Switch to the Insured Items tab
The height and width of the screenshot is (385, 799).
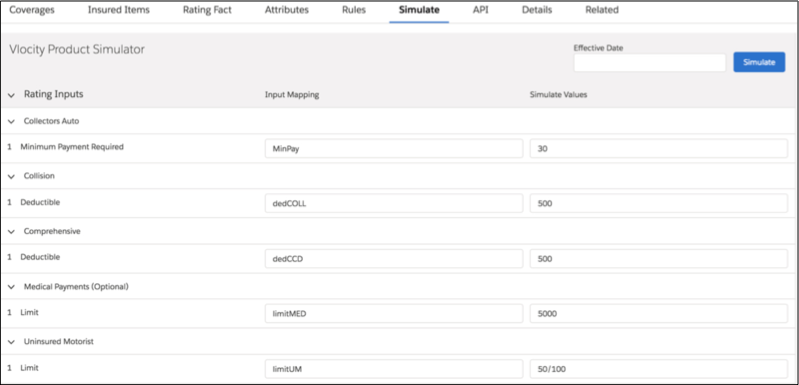[x=119, y=10]
